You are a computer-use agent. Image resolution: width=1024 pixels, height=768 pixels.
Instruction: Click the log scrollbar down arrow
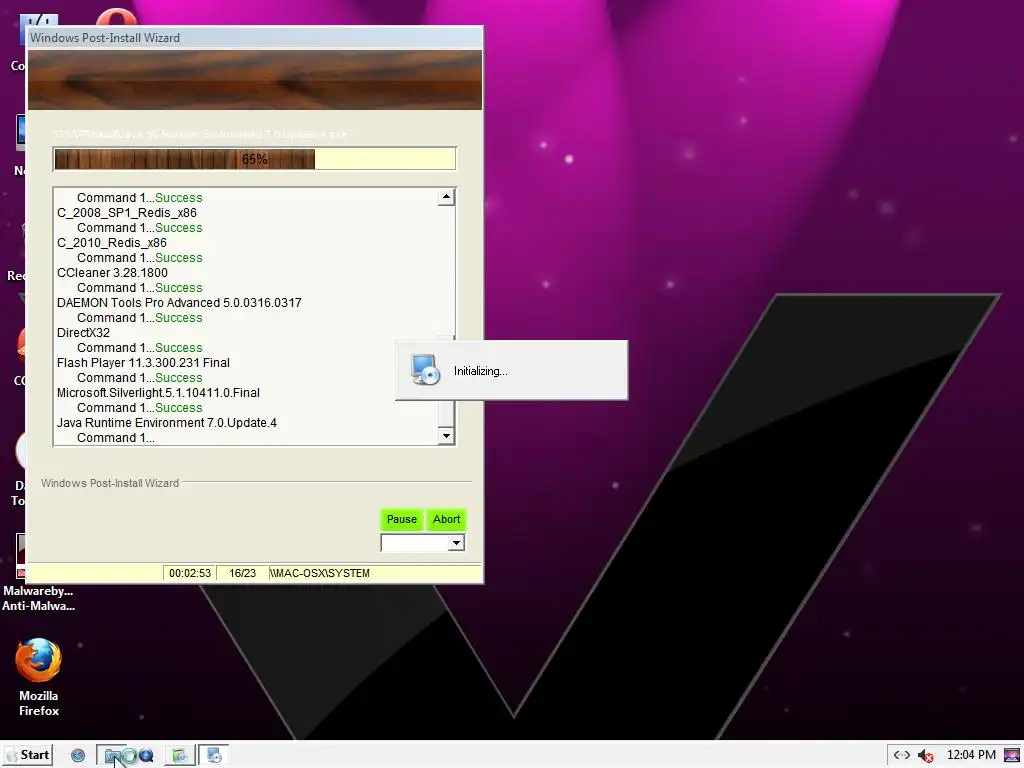pyautogui.click(x=446, y=436)
